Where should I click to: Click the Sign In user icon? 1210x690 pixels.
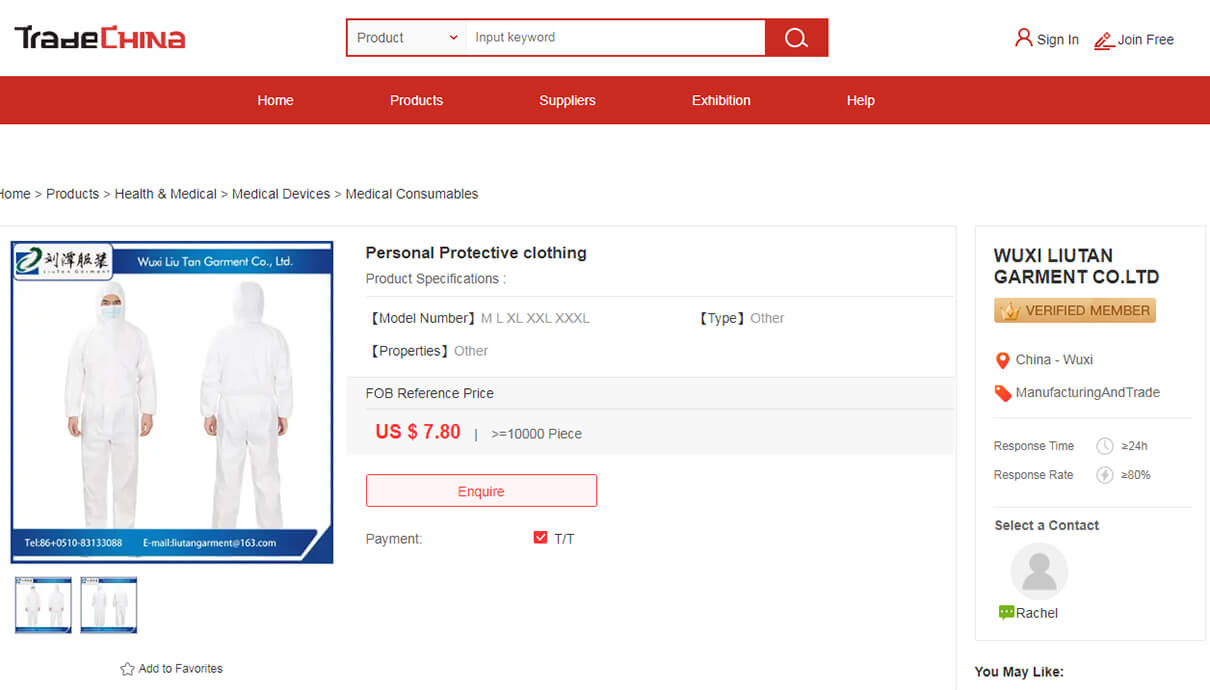1023,38
